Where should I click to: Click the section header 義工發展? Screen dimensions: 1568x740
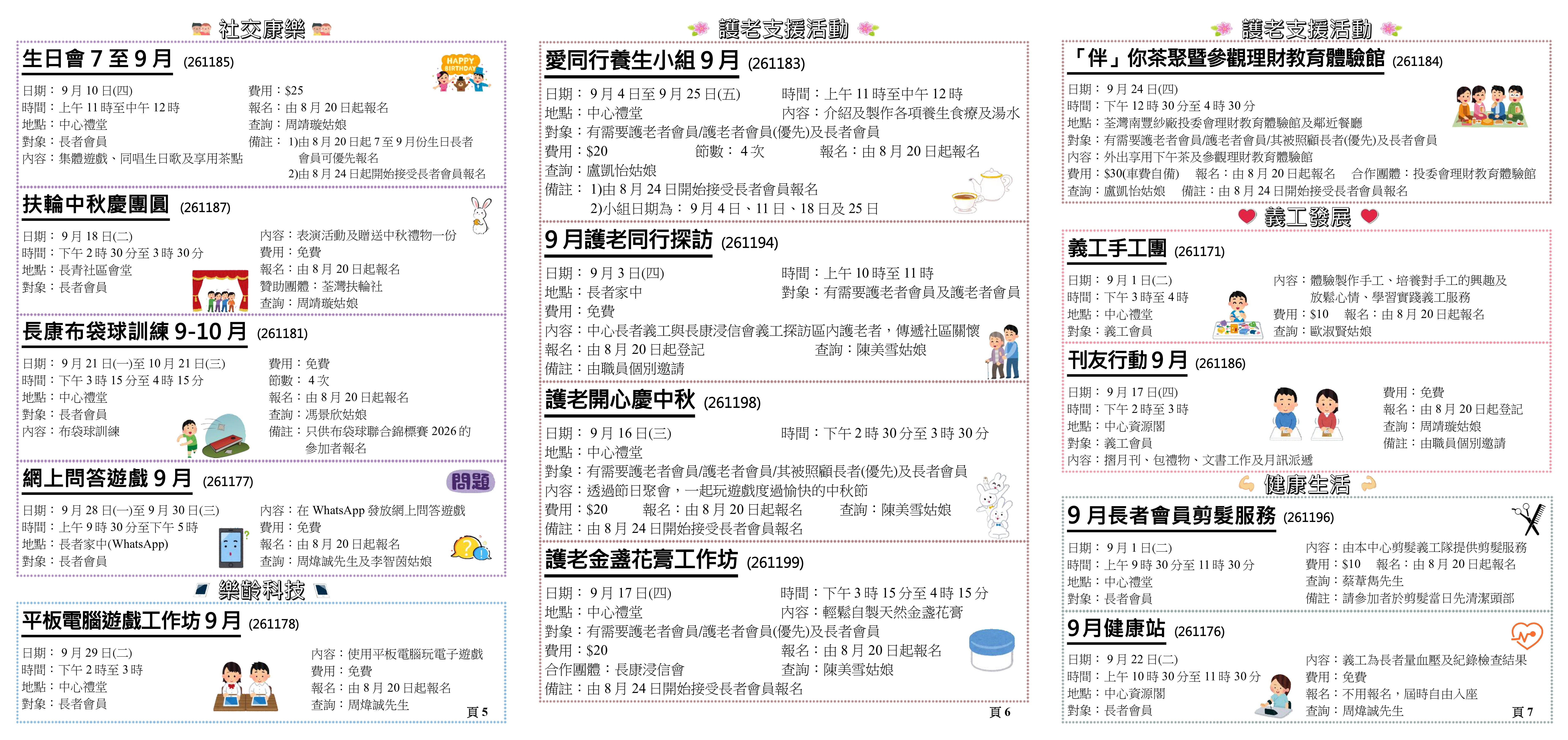(1308, 217)
